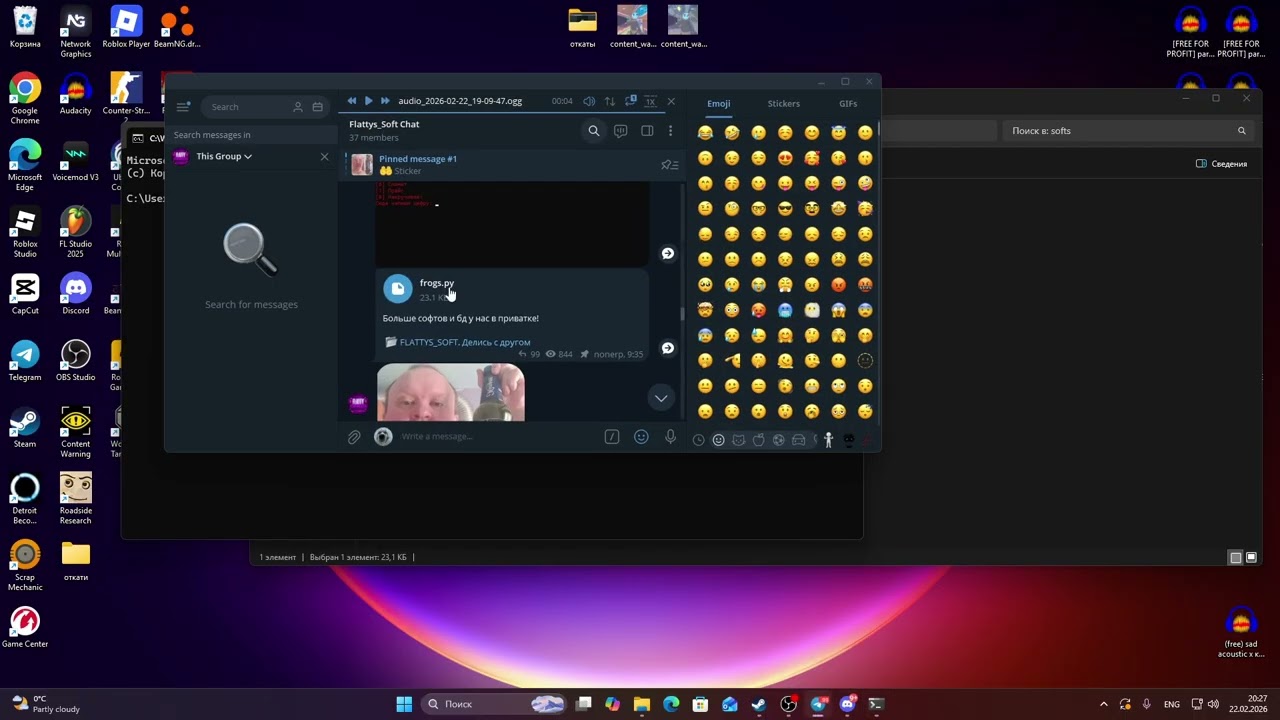Show hidden system tray icons chevron

(x=1104, y=704)
